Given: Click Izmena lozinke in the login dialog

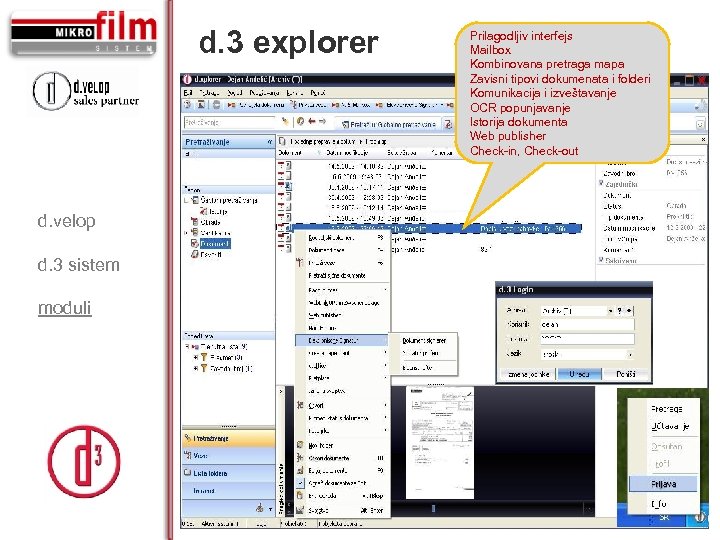Looking at the screenshot, I should [528, 374].
